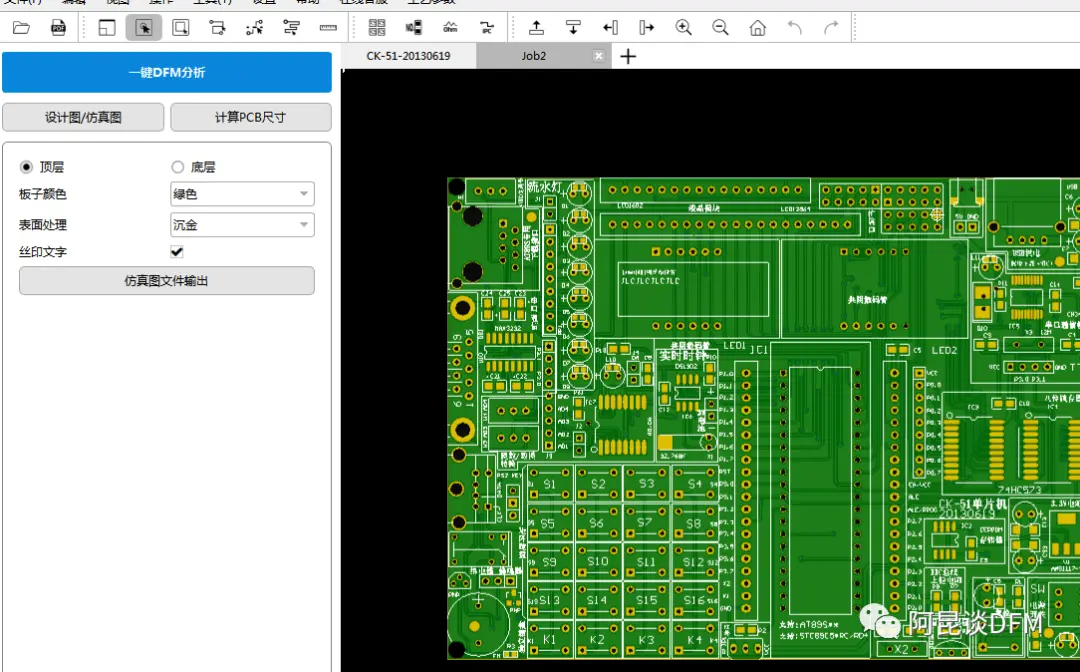
Task: Click the up-arrow layer icon
Action: (536, 28)
